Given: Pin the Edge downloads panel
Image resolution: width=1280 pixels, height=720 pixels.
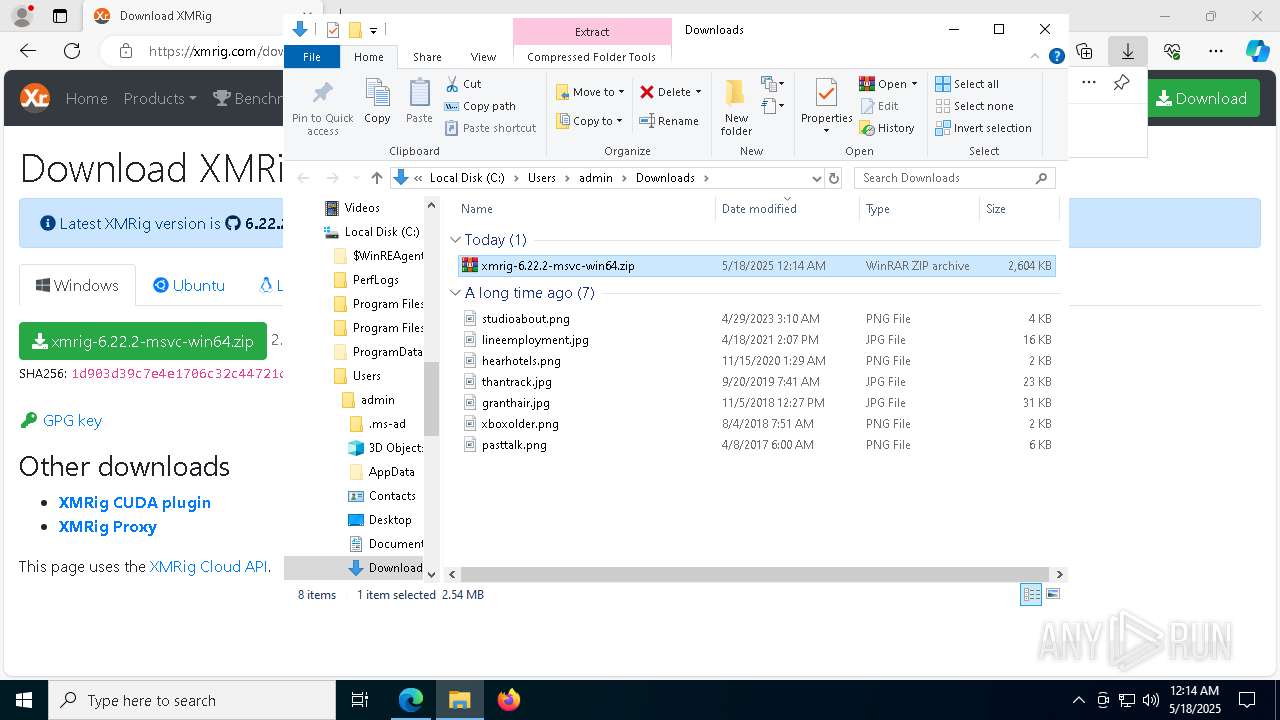Looking at the screenshot, I should pyautogui.click(x=1121, y=83).
